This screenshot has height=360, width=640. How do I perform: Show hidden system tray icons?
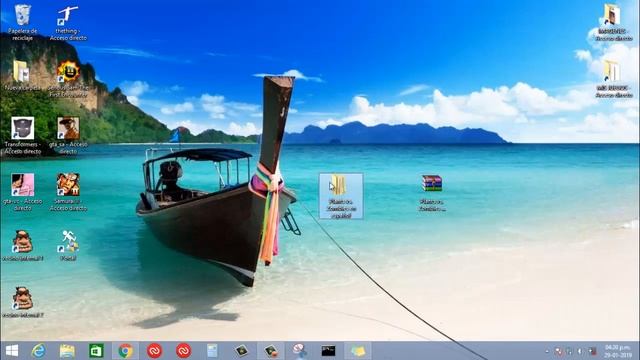tap(547, 351)
